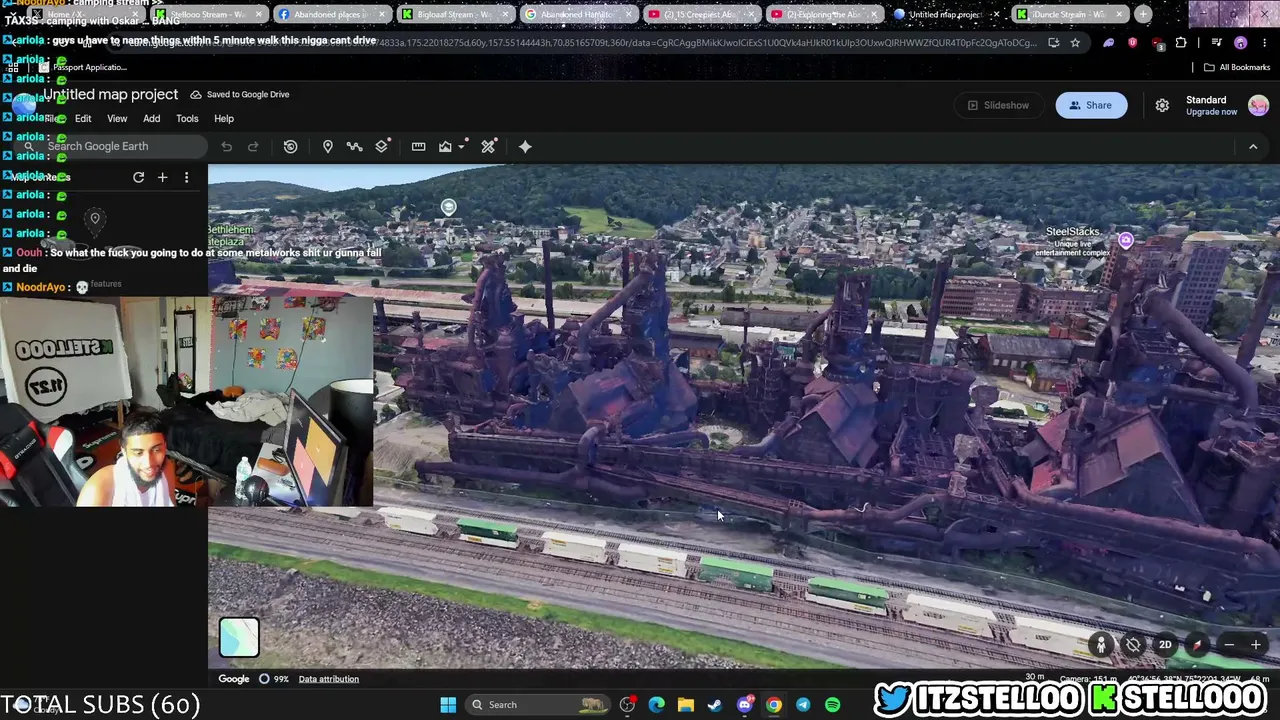Viewport: 1280px width, 720px height.
Task: Click the Untitled map project title
Action: 110,94
